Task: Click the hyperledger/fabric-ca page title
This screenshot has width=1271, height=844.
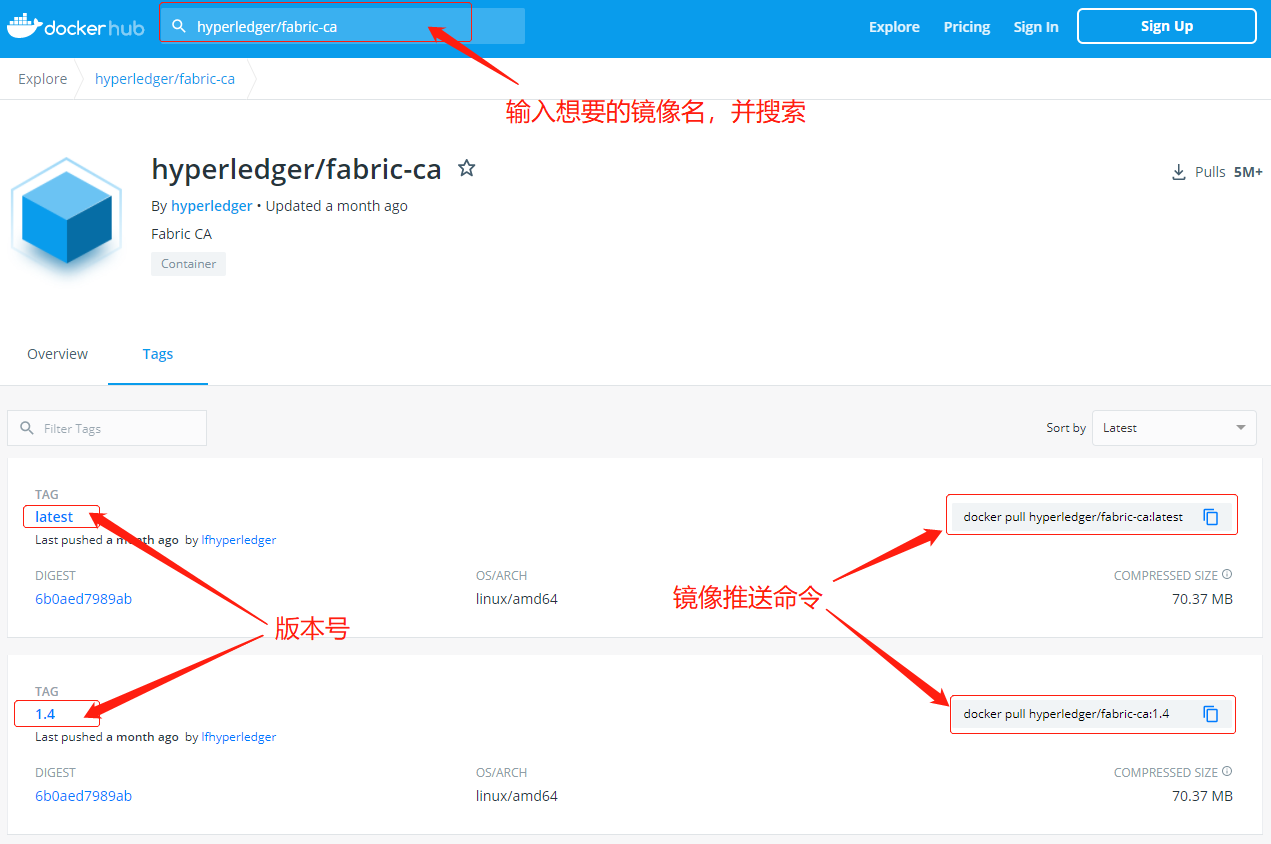Action: click(x=296, y=169)
